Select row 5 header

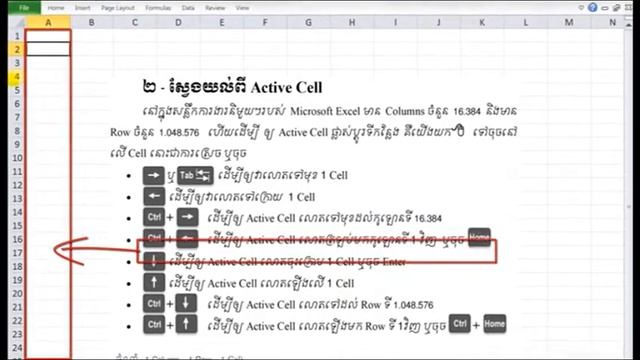(x=17, y=90)
